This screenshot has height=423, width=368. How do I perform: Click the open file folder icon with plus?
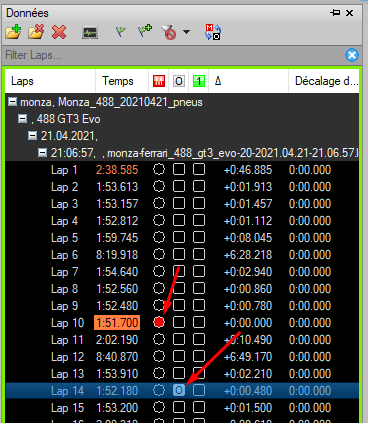coord(13,32)
